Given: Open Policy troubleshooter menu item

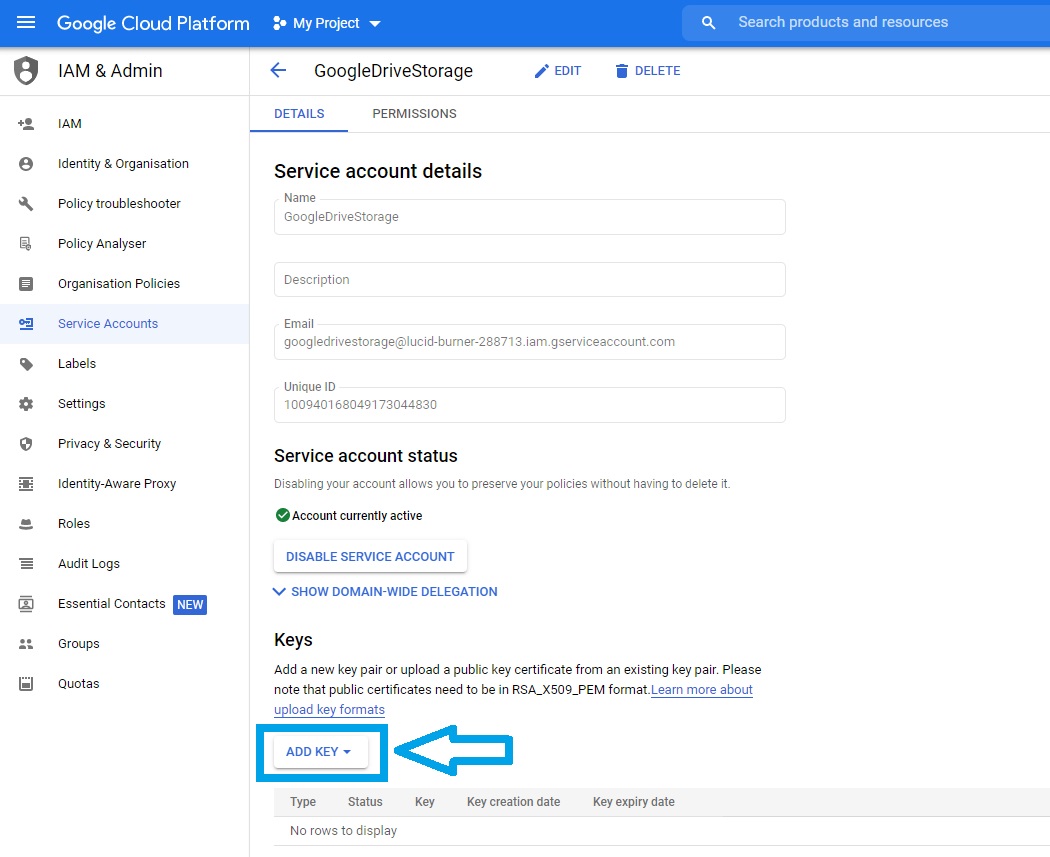Looking at the screenshot, I should click(125, 204).
